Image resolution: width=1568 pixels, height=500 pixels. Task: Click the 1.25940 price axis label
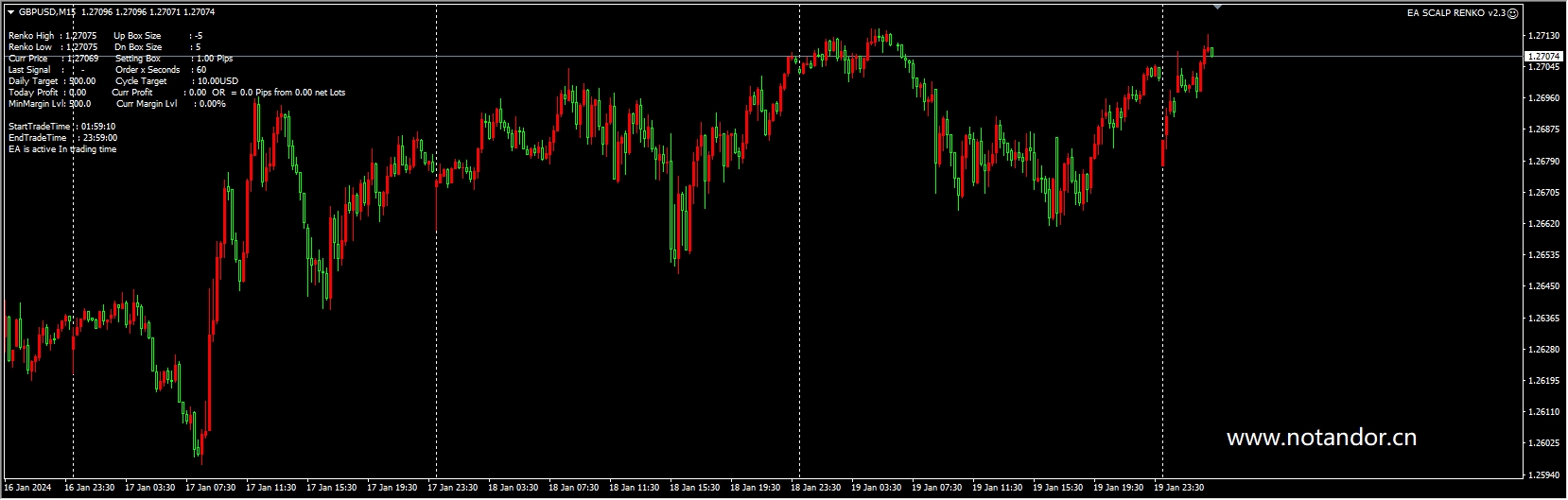pos(1543,475)
